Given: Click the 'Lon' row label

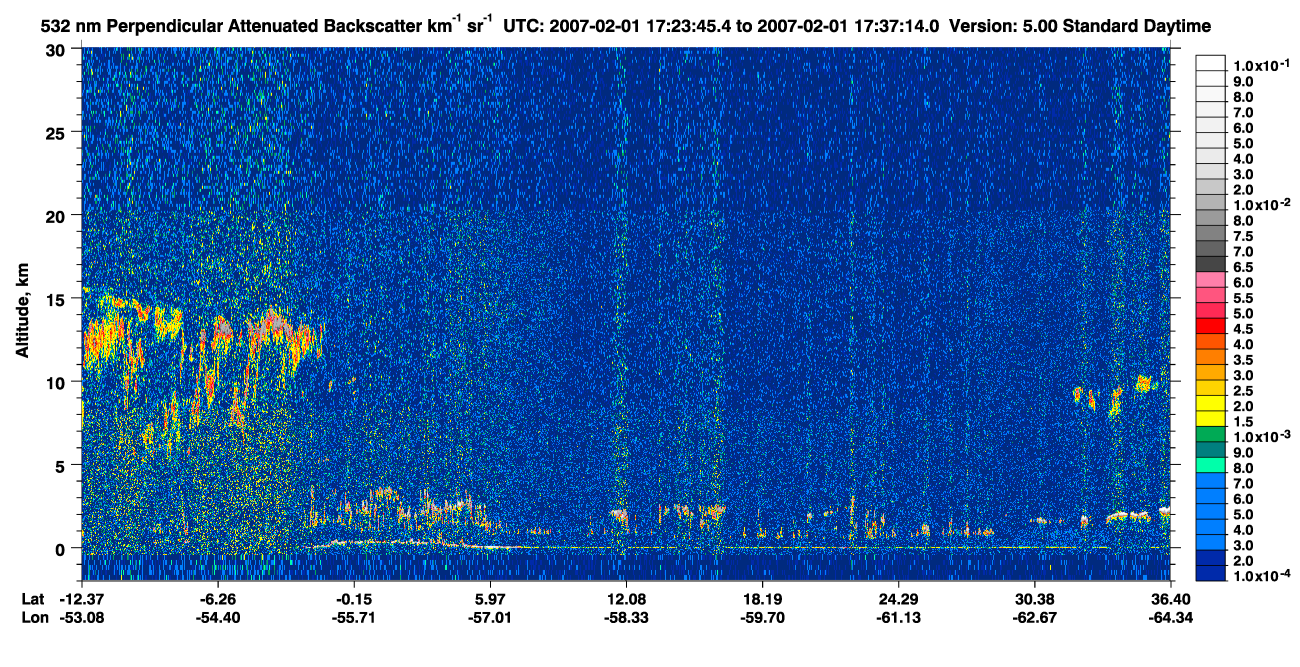Looking at the screenshot, I should tap(33, 618).
